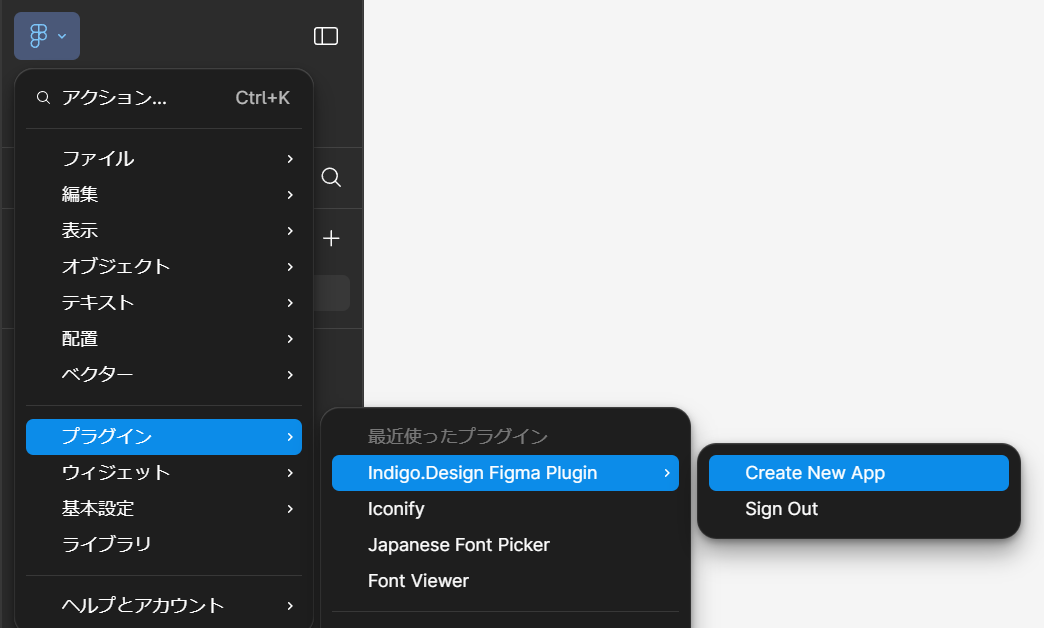Open the ファイル submenu
1044x628 pixels.
tap(164, 158)
